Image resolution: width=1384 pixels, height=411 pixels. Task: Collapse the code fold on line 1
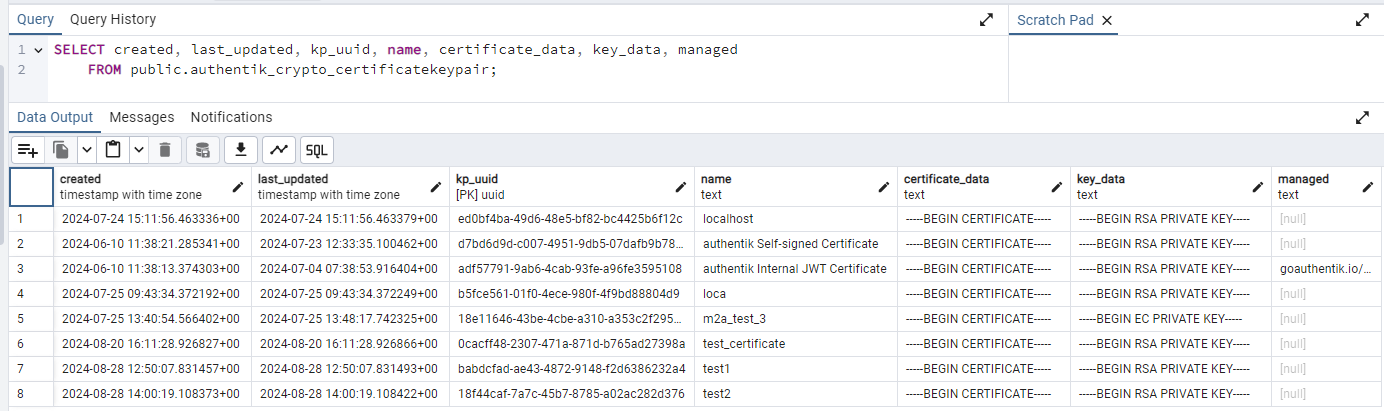38,49
